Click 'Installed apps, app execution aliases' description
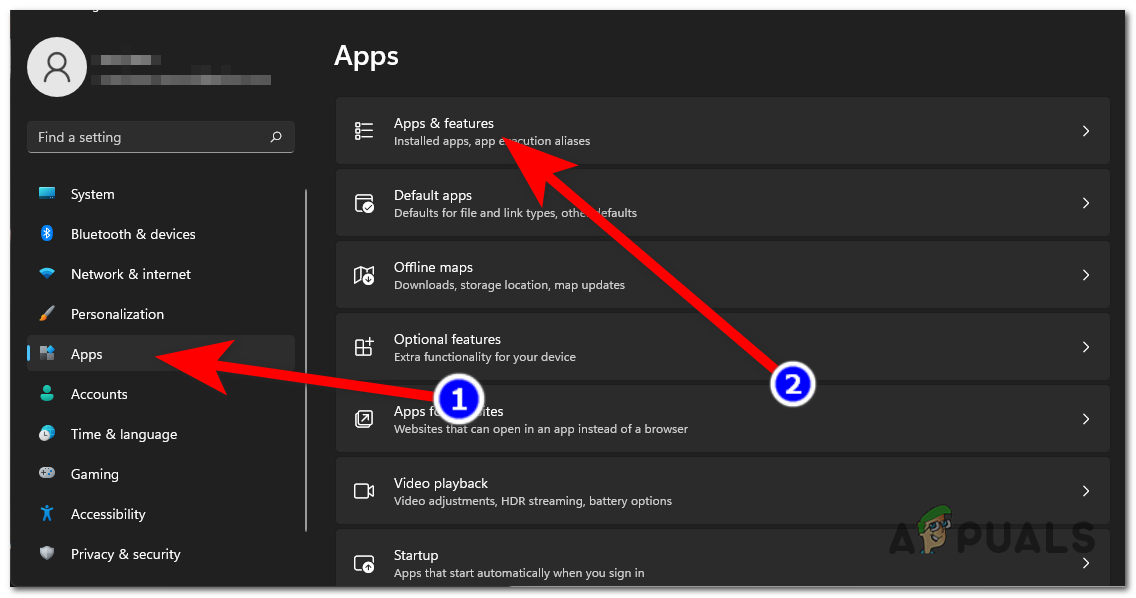 click(492, 141)
